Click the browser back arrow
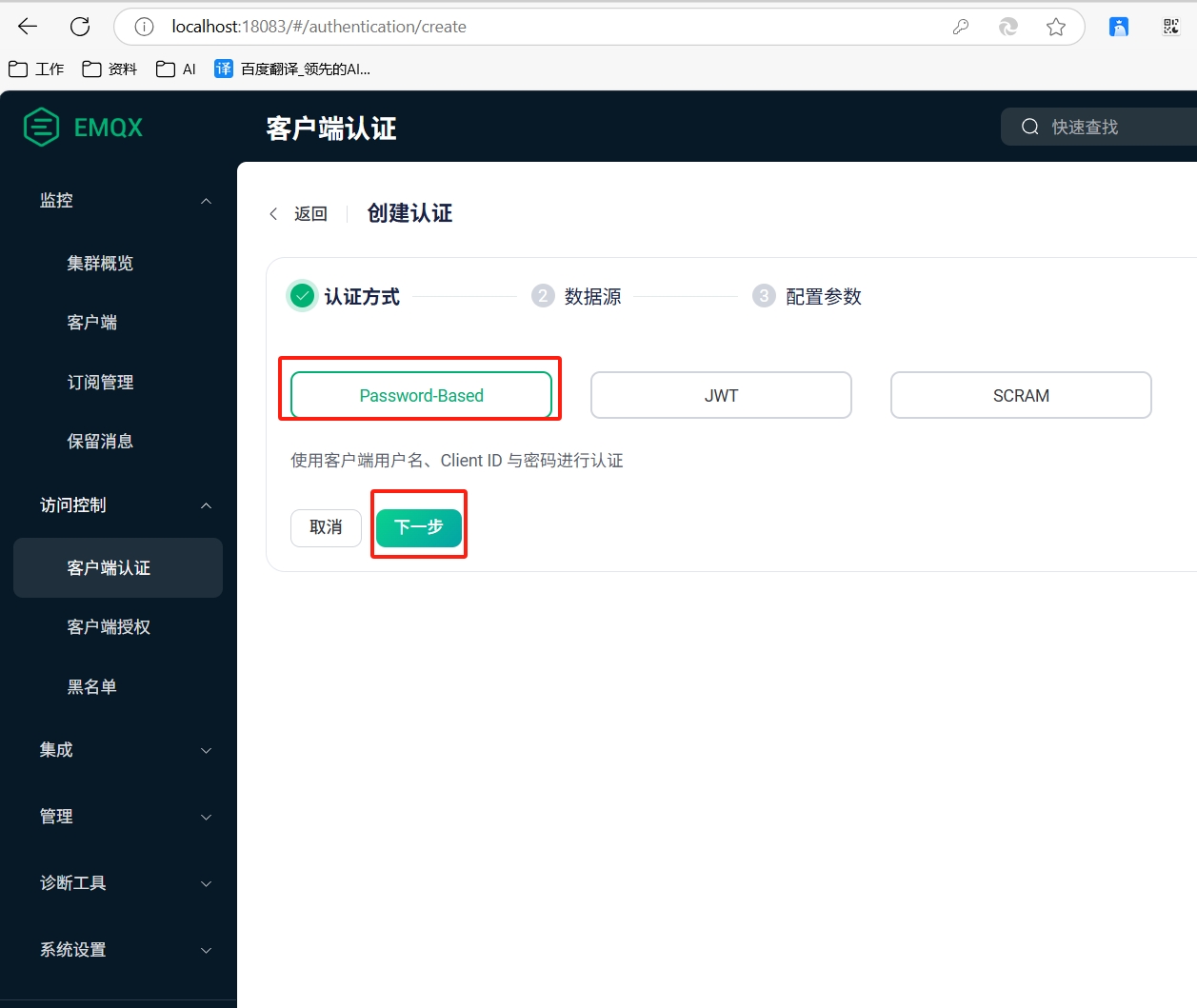 (x=28, y=27)
